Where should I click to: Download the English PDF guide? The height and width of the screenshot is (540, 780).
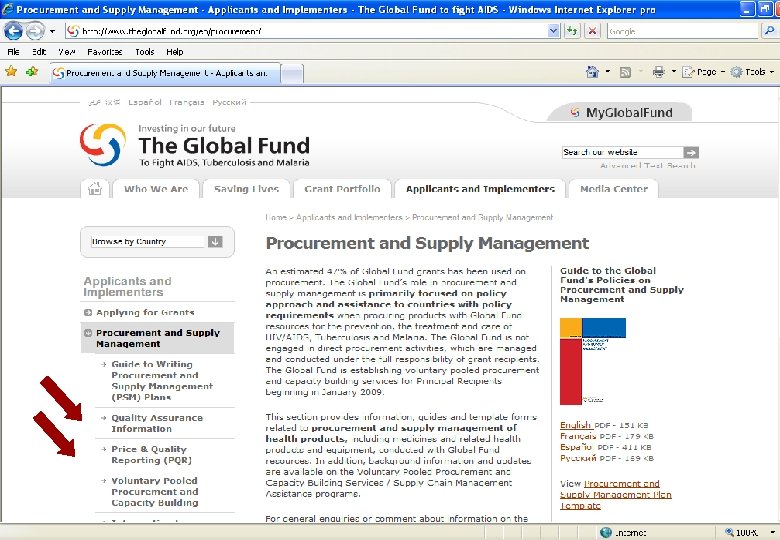(576, 425)
